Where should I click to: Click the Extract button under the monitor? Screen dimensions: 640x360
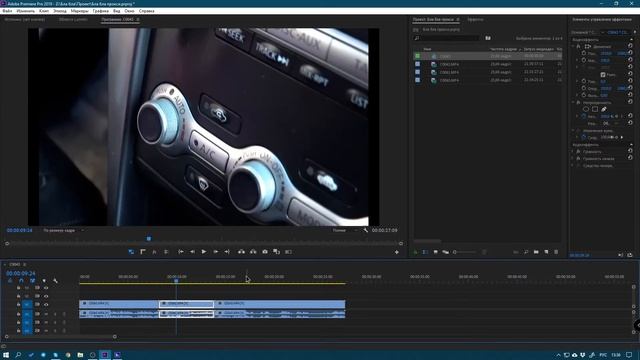point(253,252)
